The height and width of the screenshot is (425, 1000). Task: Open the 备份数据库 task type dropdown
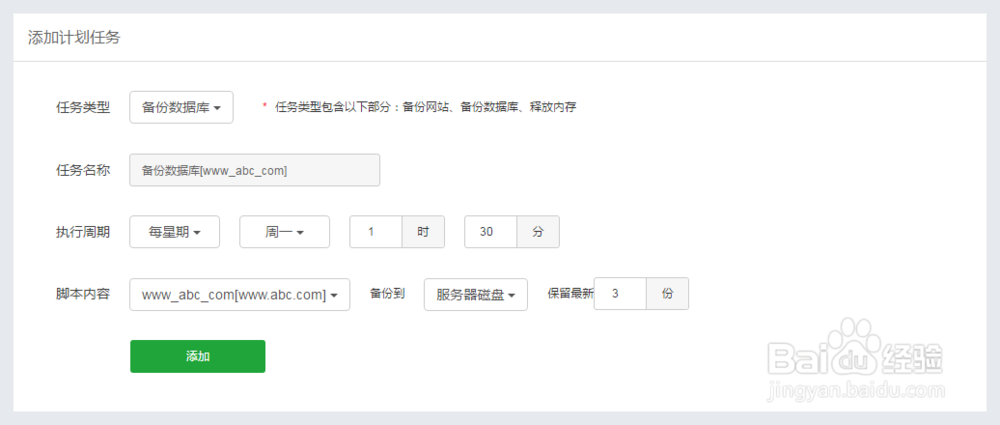181,107
